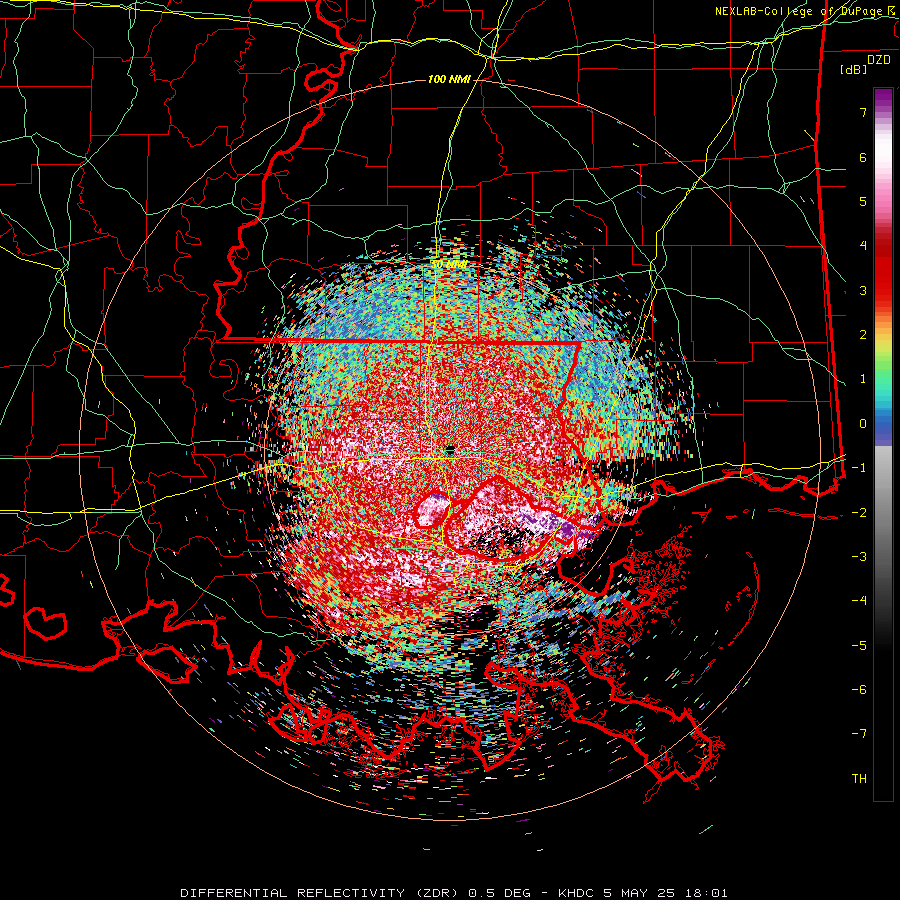This screenshot has width=900, height=900.
Task: Pick the -1 dB tick label
Action: [859, 468]
